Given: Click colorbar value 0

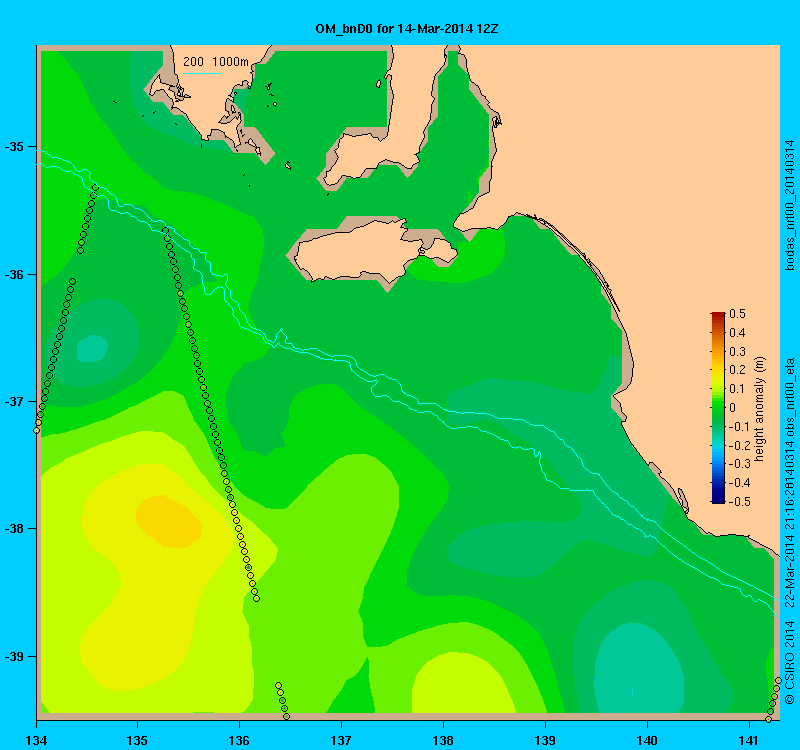Looking at the screenshot, I should coord(733,408).
